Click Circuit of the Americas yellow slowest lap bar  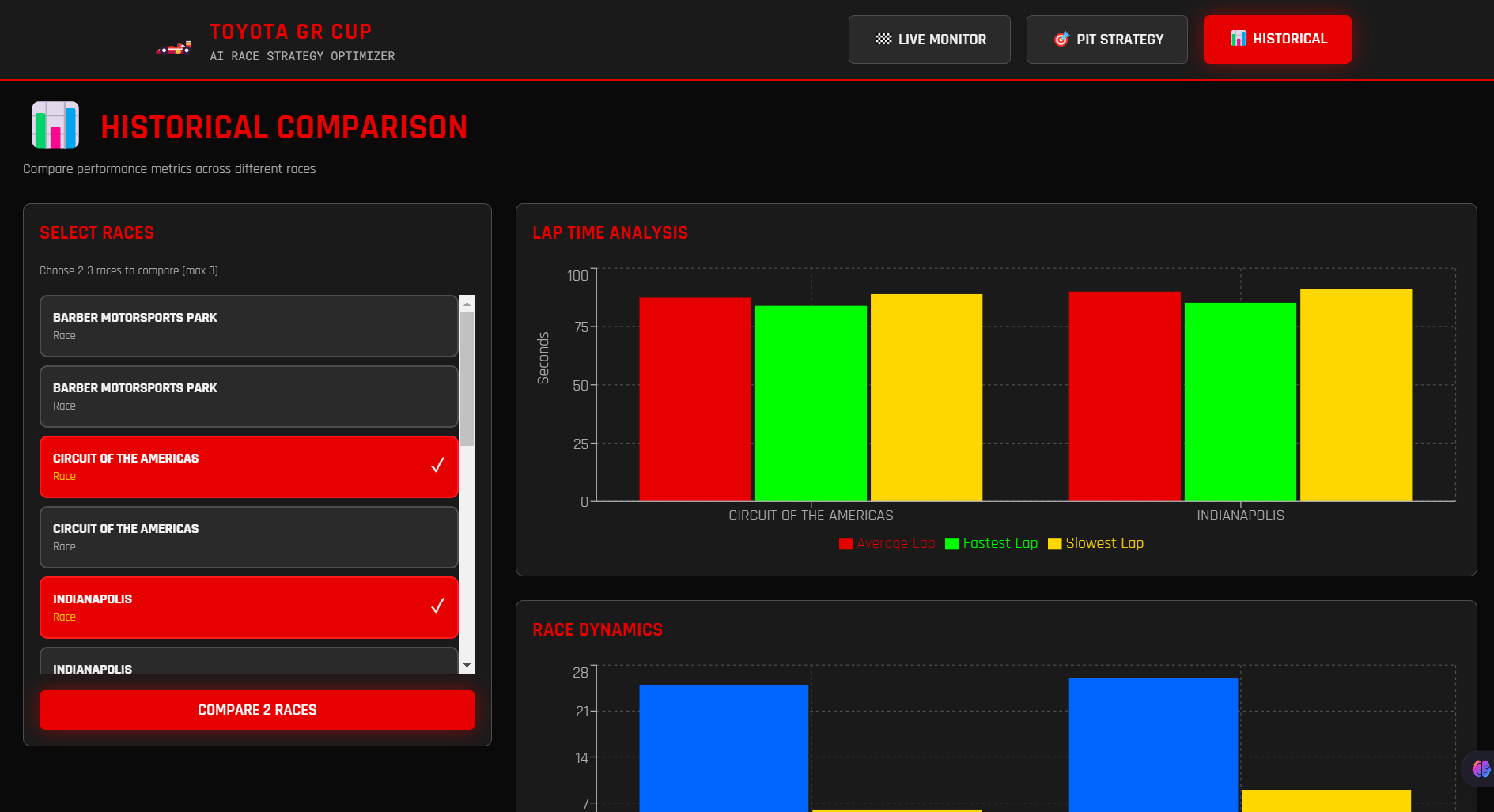coord(926,398)
